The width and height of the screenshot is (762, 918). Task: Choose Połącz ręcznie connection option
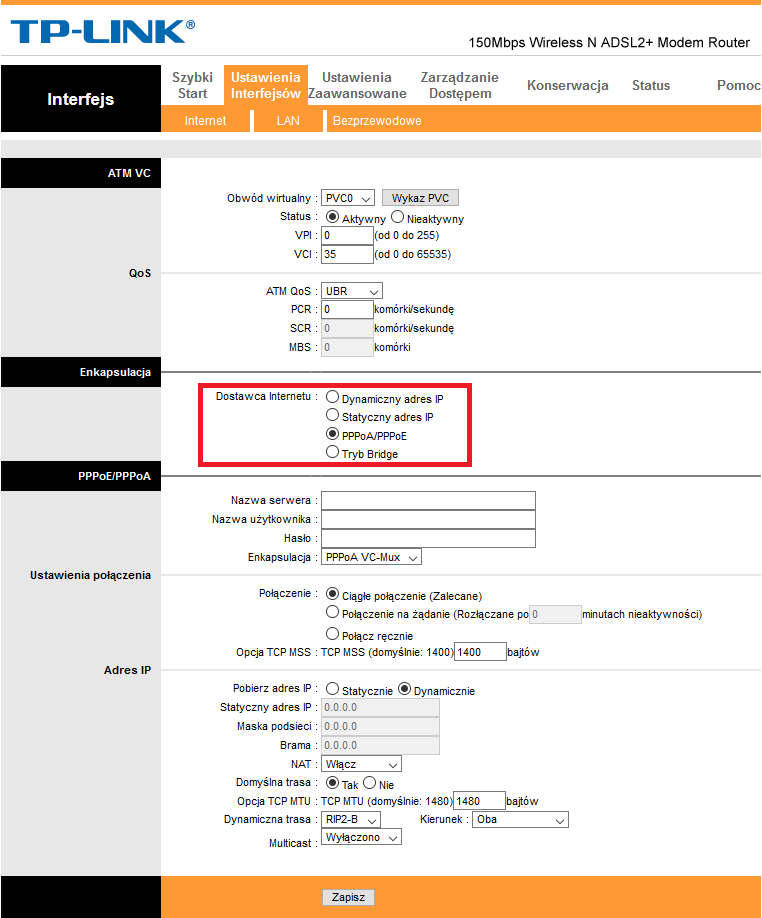[333, 634]
